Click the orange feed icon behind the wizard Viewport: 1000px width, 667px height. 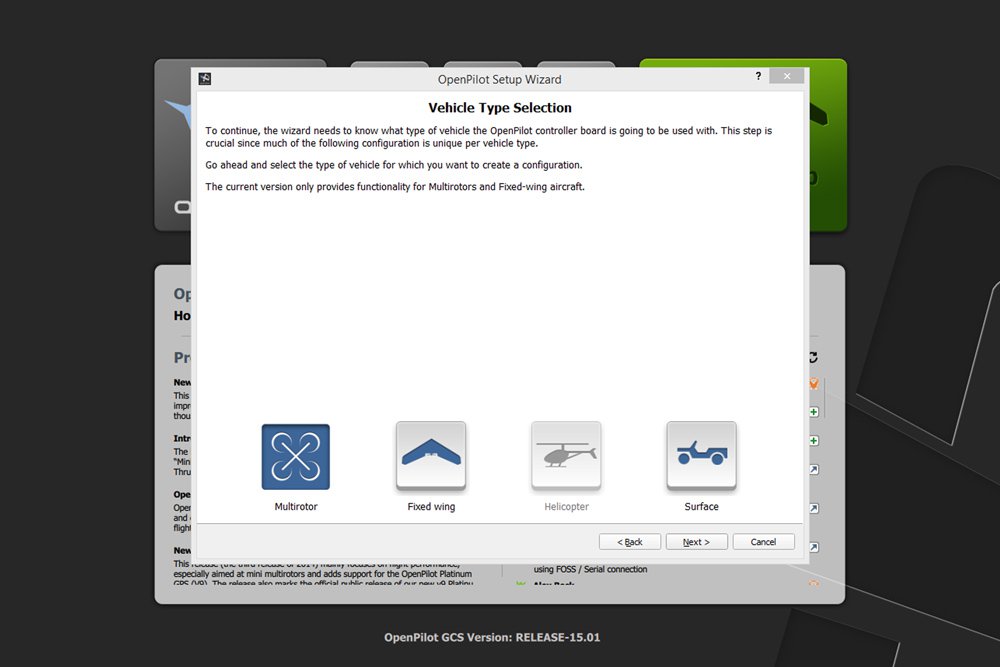point(814,383)
